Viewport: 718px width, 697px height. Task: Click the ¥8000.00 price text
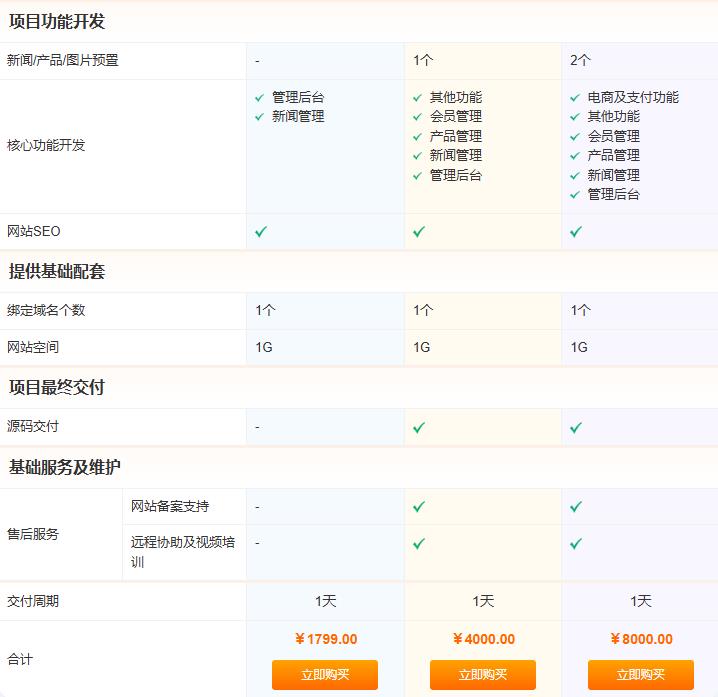click(641, 639)
